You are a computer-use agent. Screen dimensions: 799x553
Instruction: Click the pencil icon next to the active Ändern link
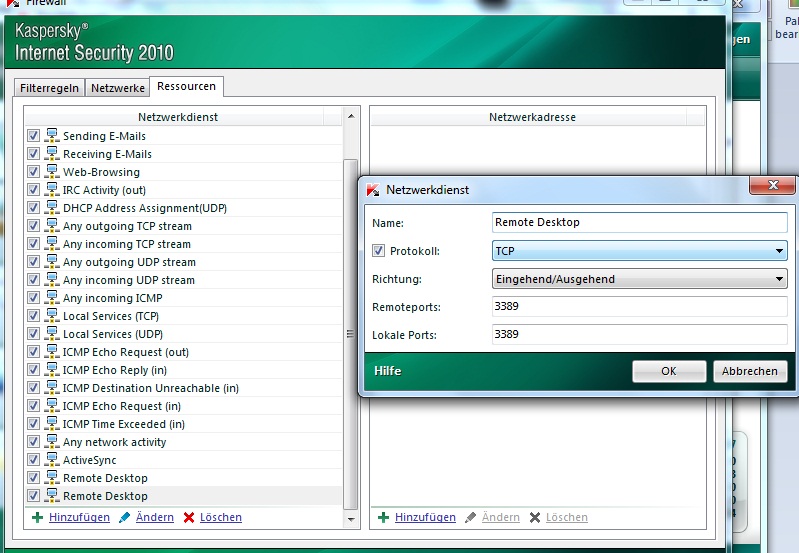tap(124, 518)
